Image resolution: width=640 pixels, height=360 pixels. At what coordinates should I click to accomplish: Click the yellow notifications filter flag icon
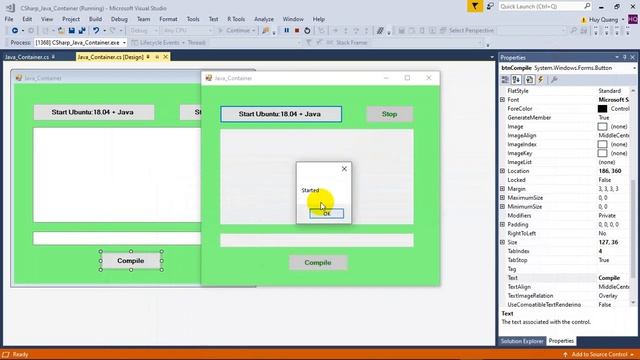click(475, 6)
